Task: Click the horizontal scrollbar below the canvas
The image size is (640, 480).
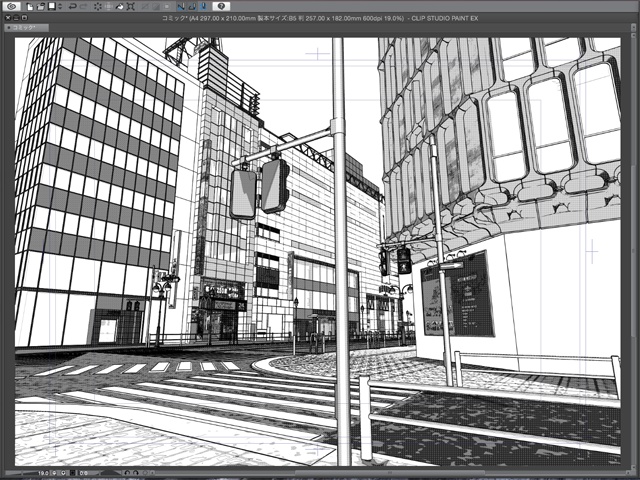Action: point(388,473)
